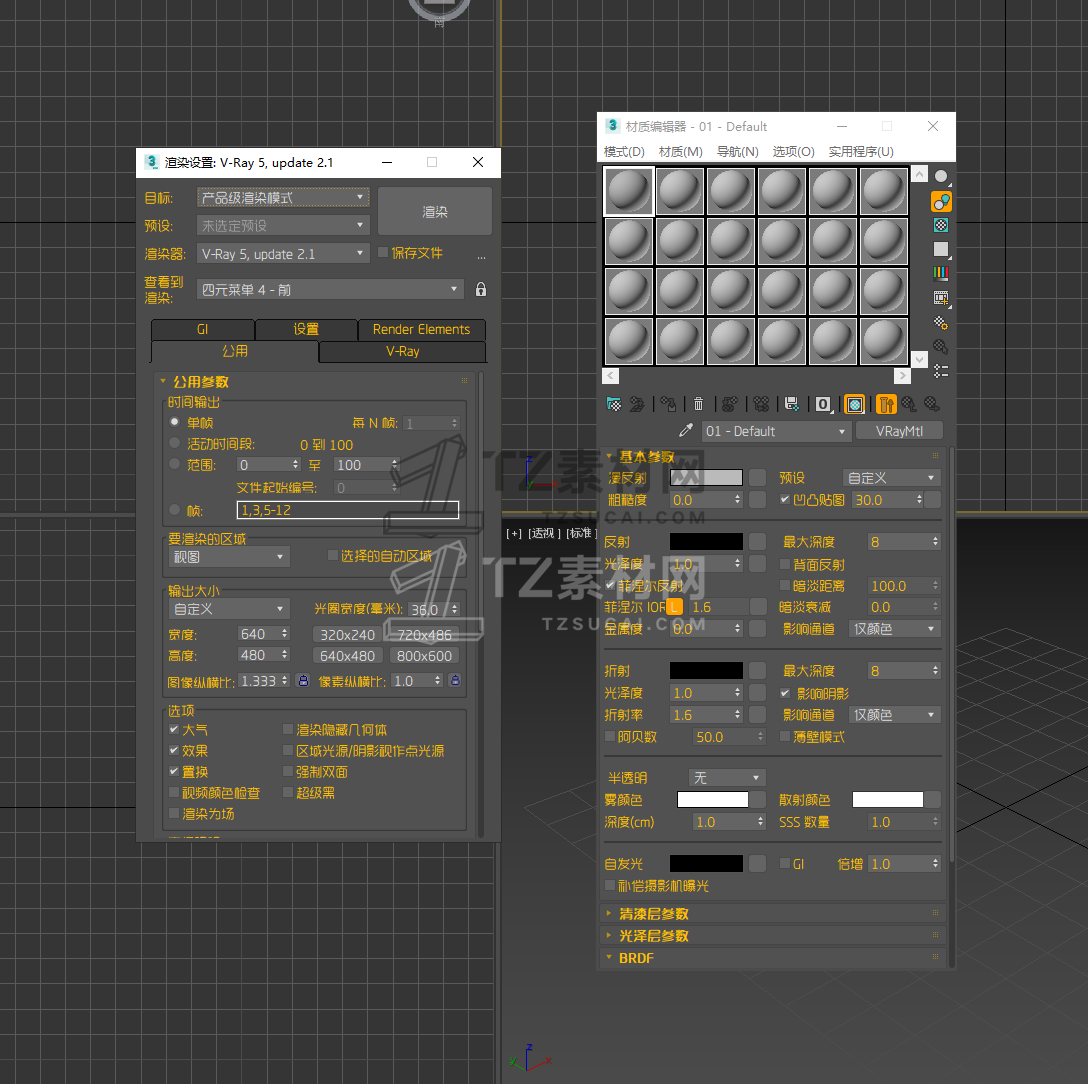Switch to the 设置 tab
Screen dimensions: 1088x1084
point(306,330)
